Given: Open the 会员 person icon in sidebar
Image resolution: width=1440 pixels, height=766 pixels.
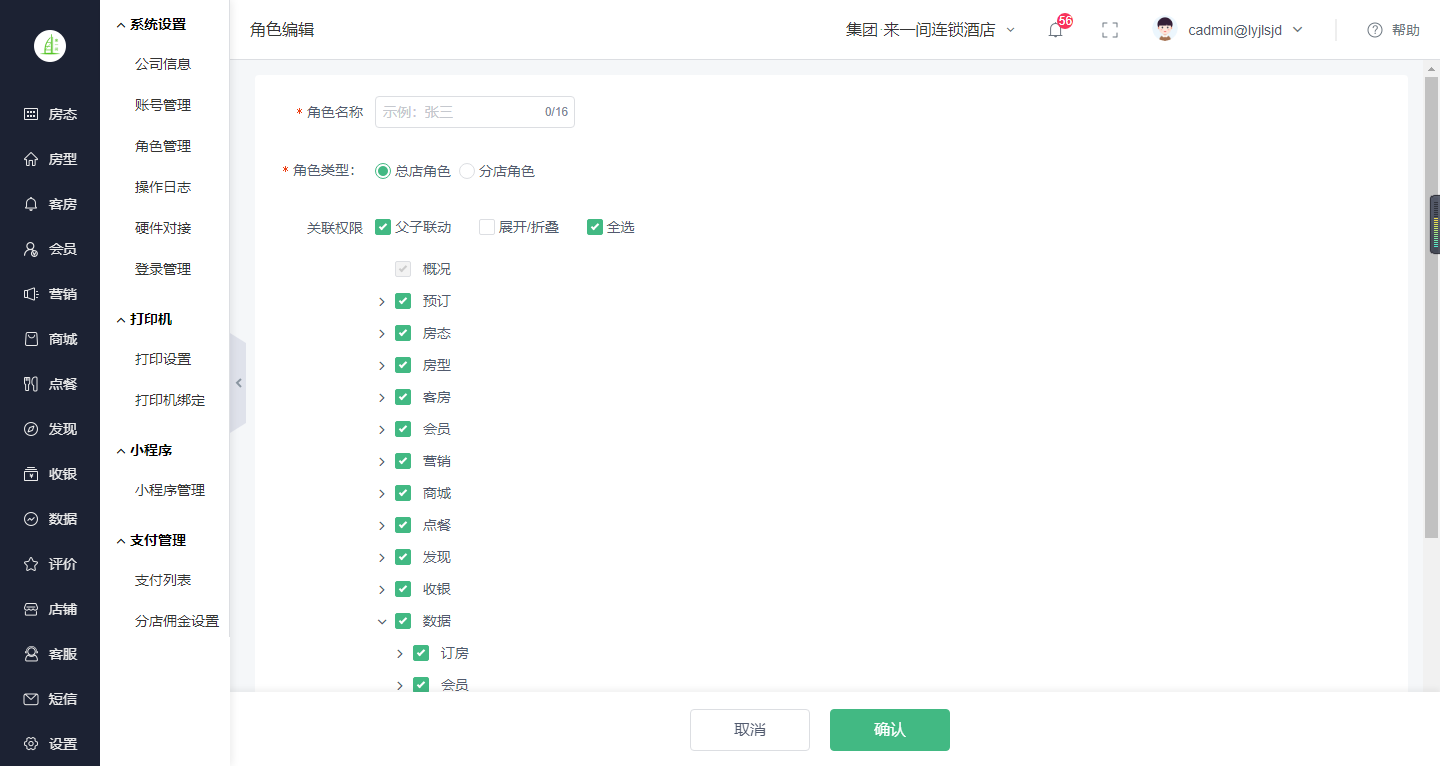Looking at the screenshot, I should [x=31, y=249].
